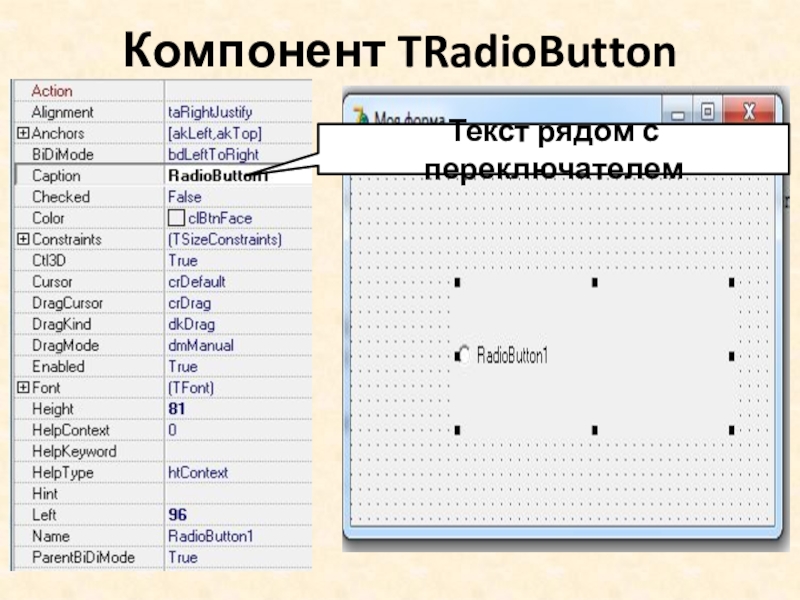Viewport: 800px width, 600px height.
Task: Select the Enabled property name
Action: point(59,367)
